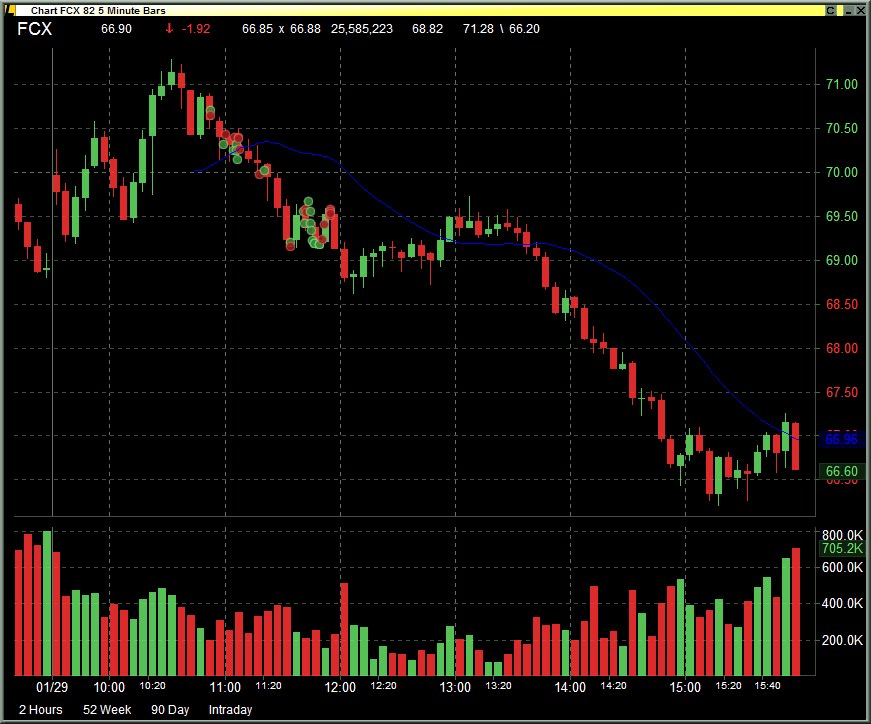
Task: Click the 600.0K volume axis label
Action: click(842, 567)
